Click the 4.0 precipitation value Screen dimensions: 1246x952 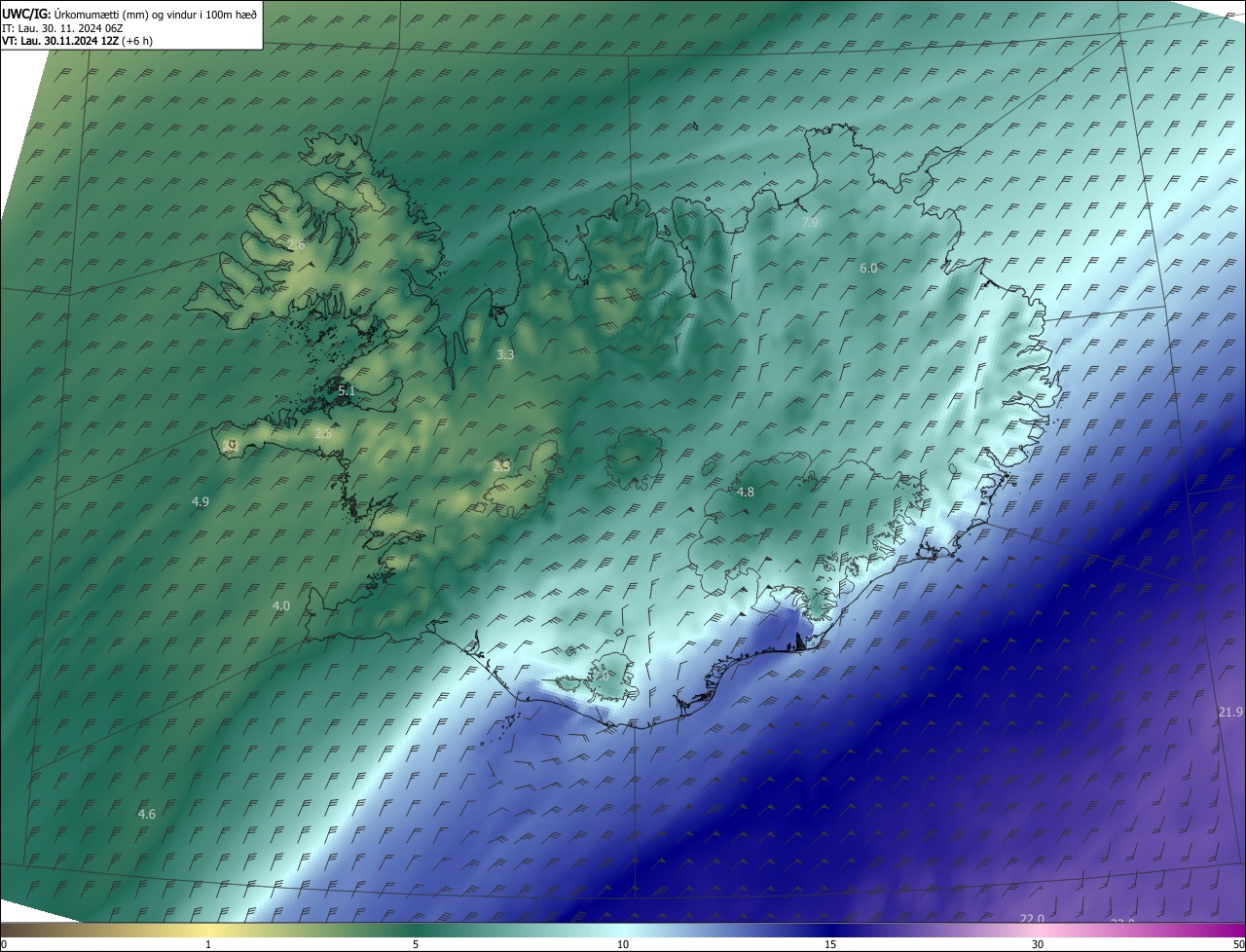pyautogui.click(x=281, y=605)
